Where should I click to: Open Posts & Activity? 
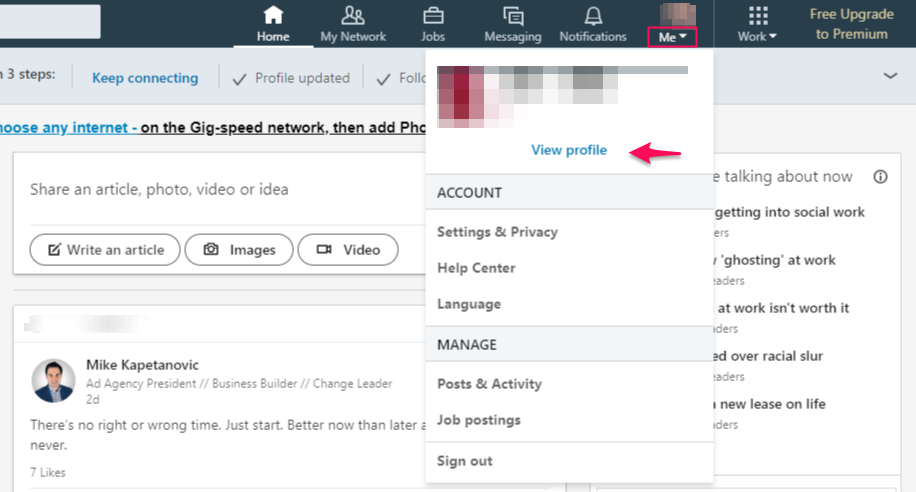[489, 384]
